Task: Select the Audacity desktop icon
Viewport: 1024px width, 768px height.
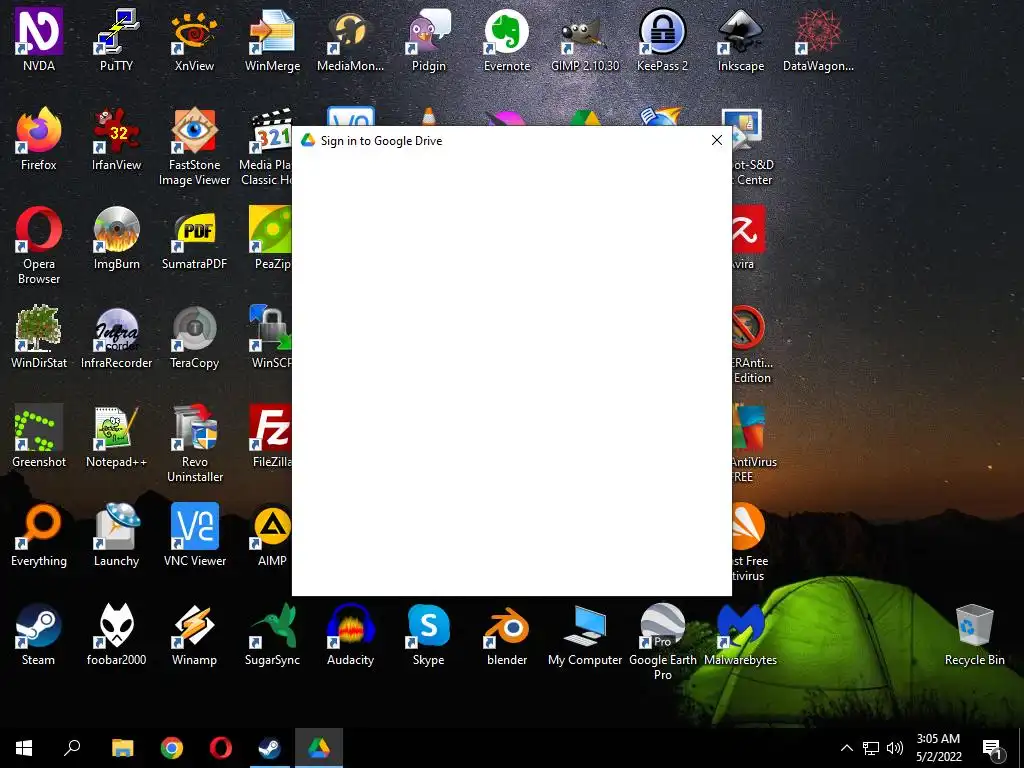Action: (x=350, y=635)
